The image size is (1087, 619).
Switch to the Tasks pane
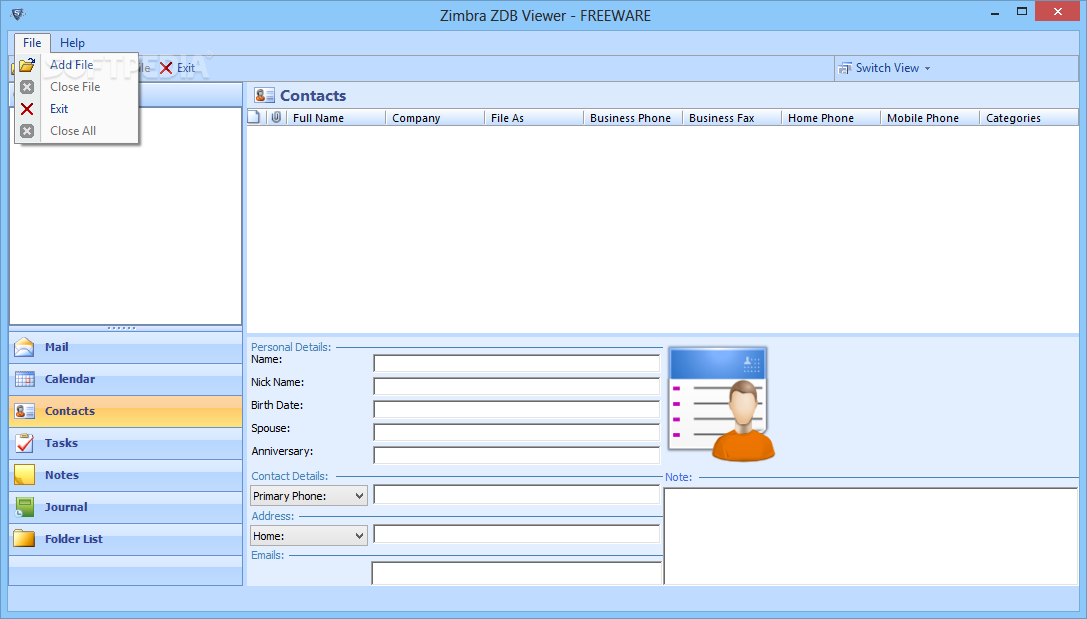125,443
